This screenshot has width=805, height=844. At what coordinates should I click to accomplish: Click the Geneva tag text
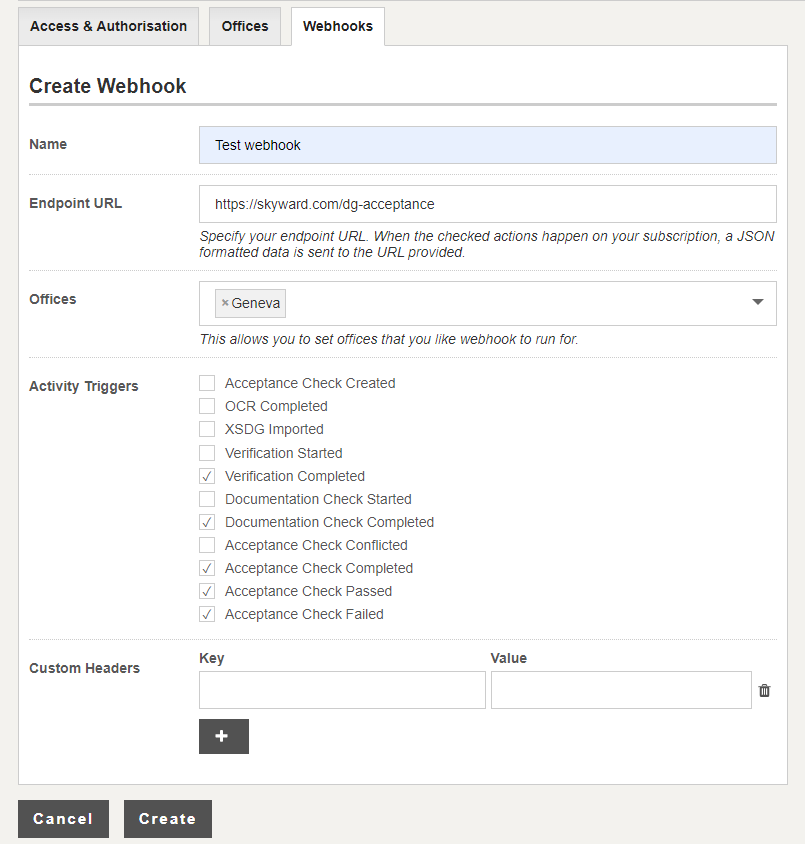[x=256, y=303]
